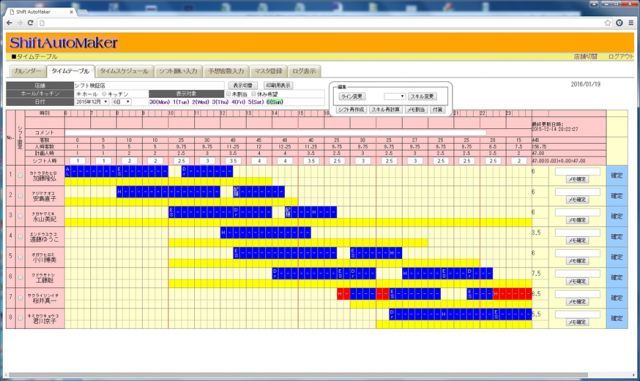Click the ShiftAutoMaker logo

coord(64,42)
